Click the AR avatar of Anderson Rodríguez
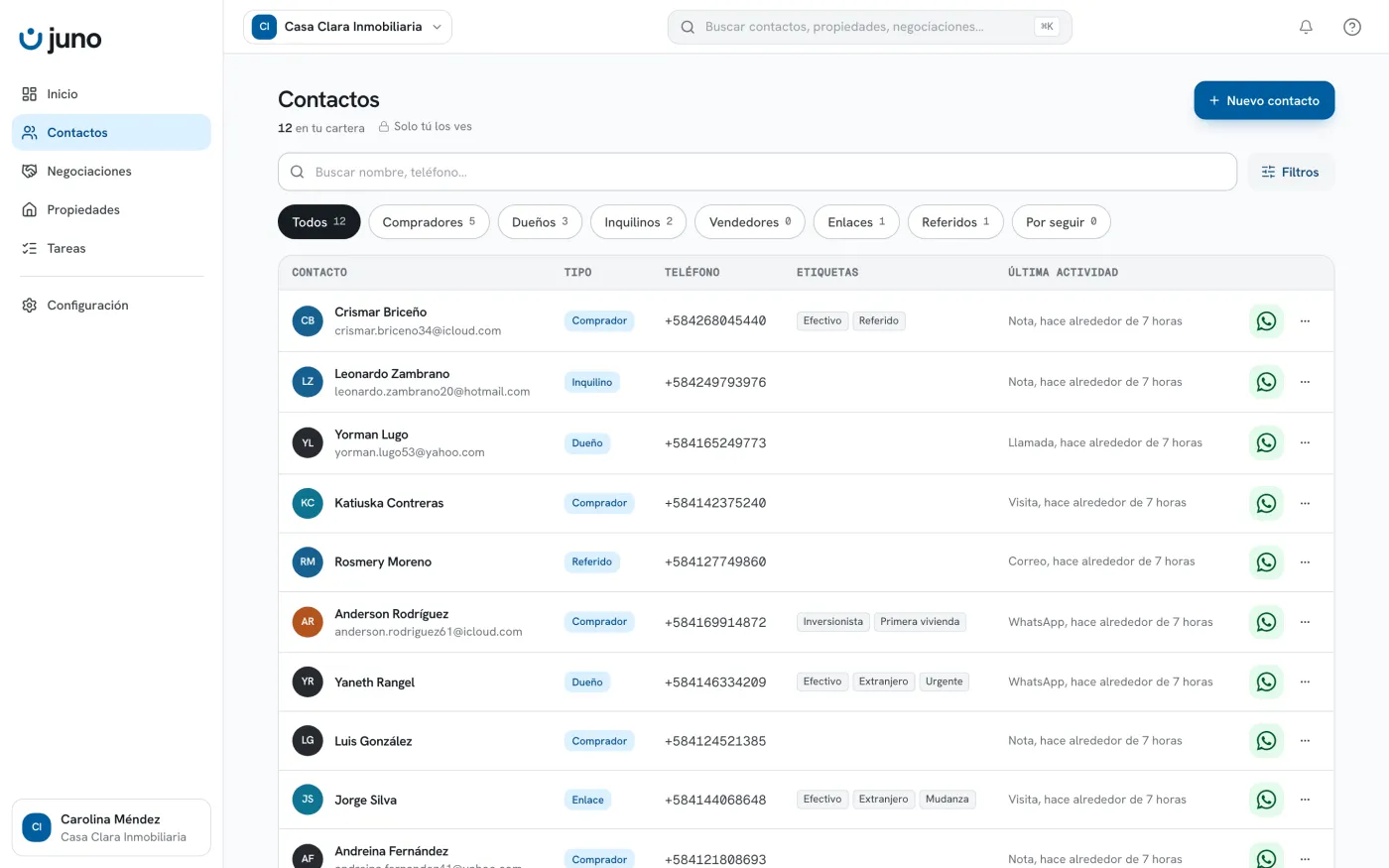The height and width of the screenshot is (868, 1389). pyautogui.click(x=308, y=622)
